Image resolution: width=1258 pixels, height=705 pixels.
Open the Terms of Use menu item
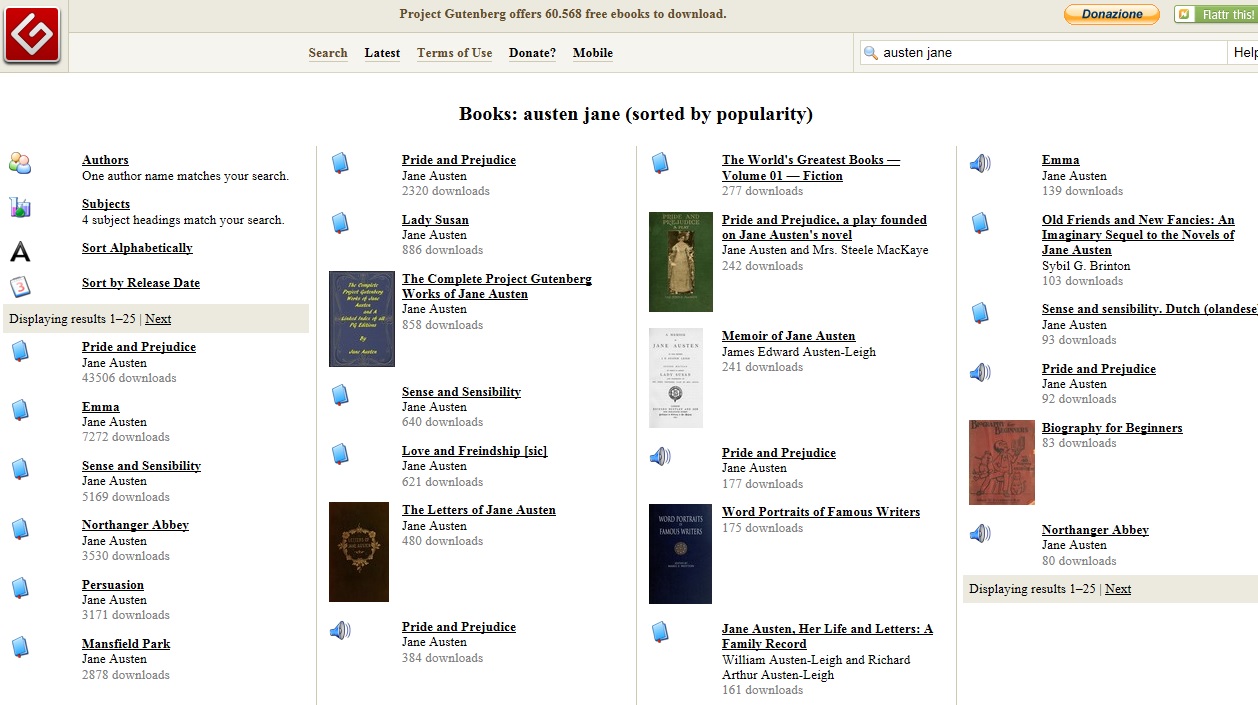[x=455, y=53]
